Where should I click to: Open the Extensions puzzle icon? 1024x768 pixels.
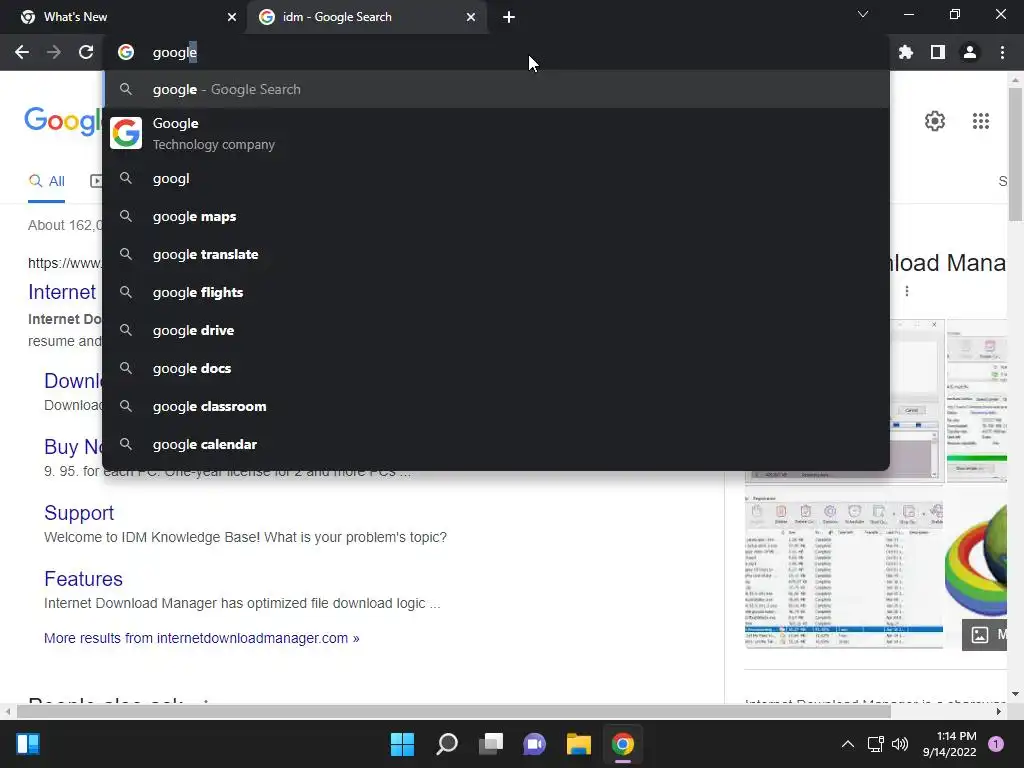click(x=906, y=52)
